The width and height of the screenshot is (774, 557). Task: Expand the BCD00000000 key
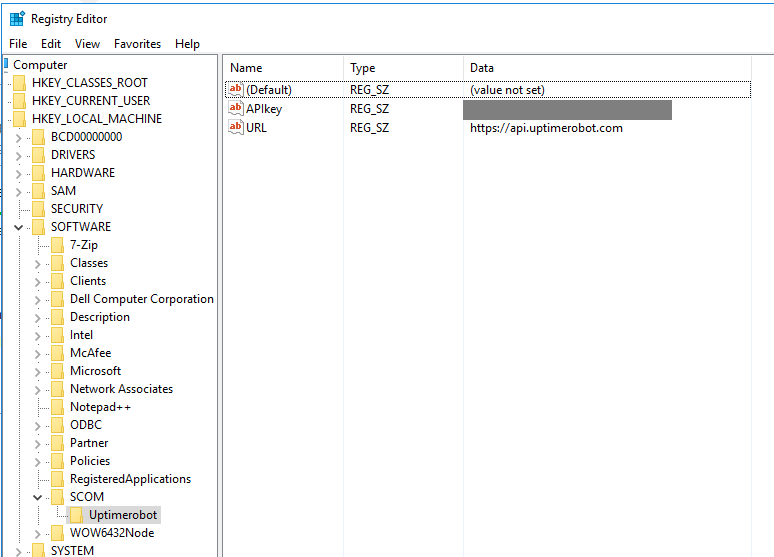pos(18,138)
